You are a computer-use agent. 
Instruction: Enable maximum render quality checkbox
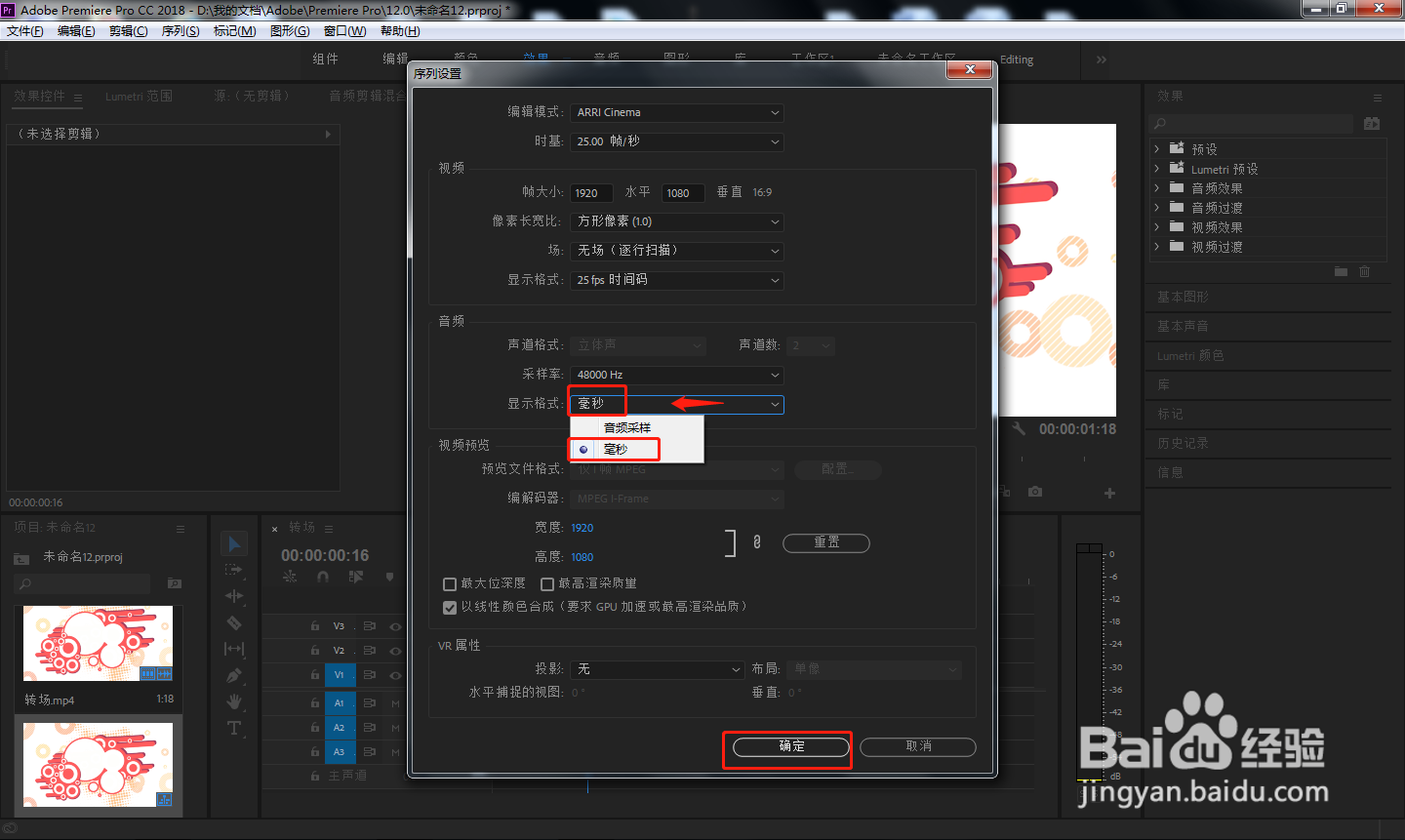click(547, 584)
